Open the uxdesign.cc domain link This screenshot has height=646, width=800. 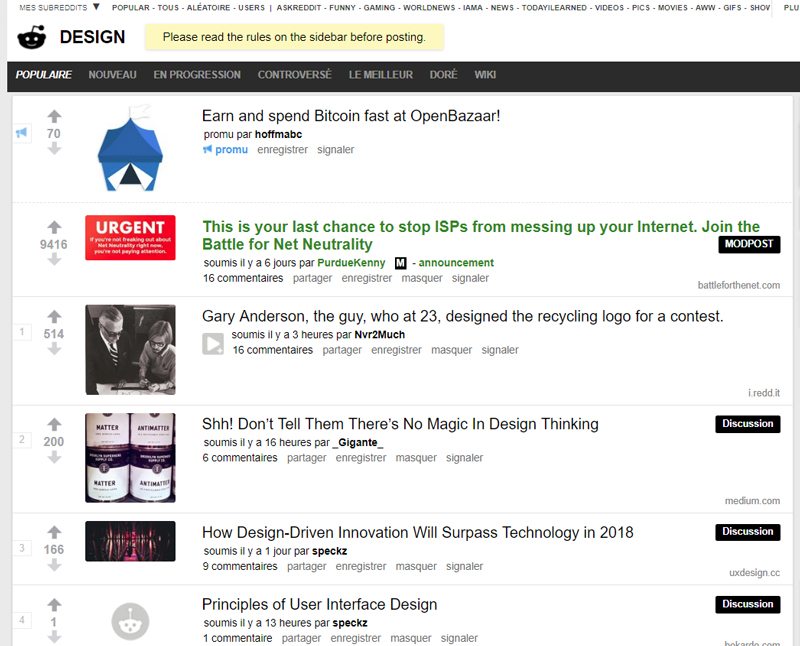coord(754,573)
